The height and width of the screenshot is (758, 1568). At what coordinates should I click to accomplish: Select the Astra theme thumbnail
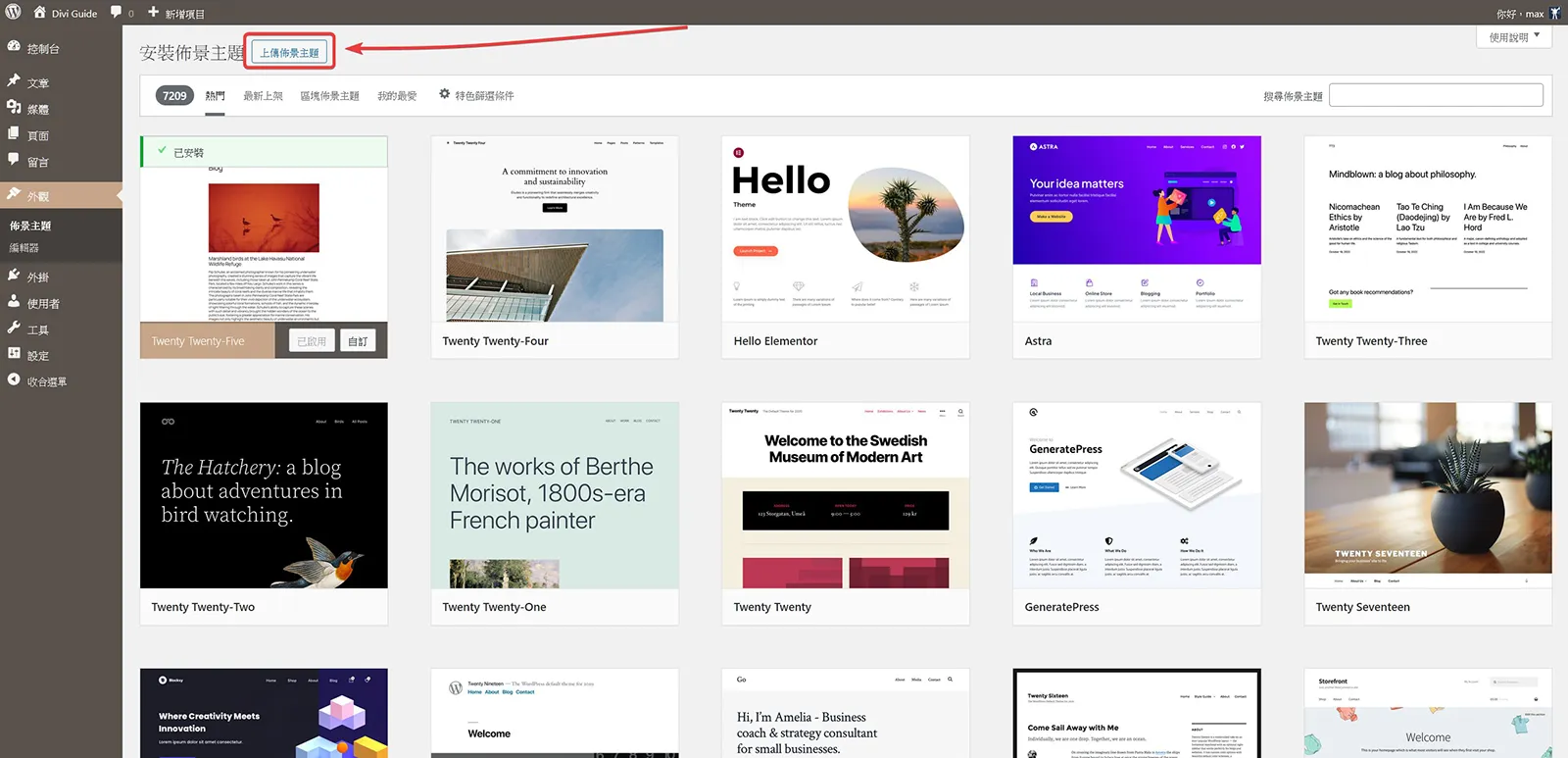[x=1137, y=228]
